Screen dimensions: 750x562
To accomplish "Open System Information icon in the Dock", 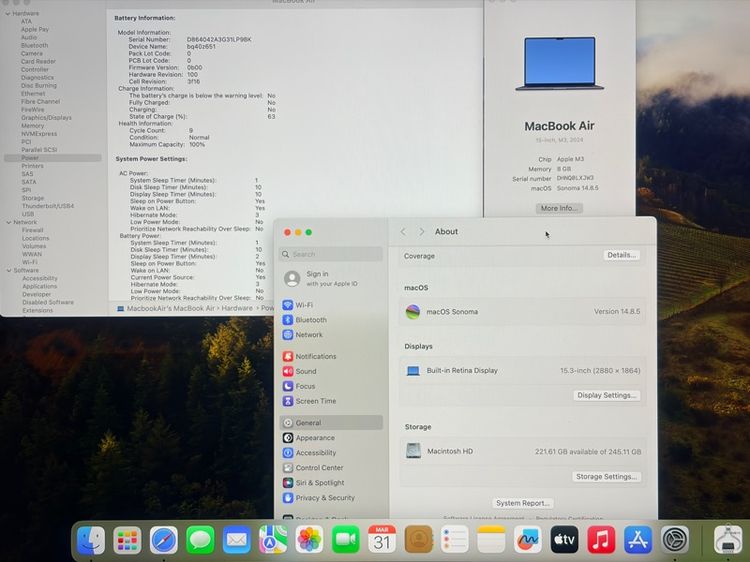I will (728, 540).
